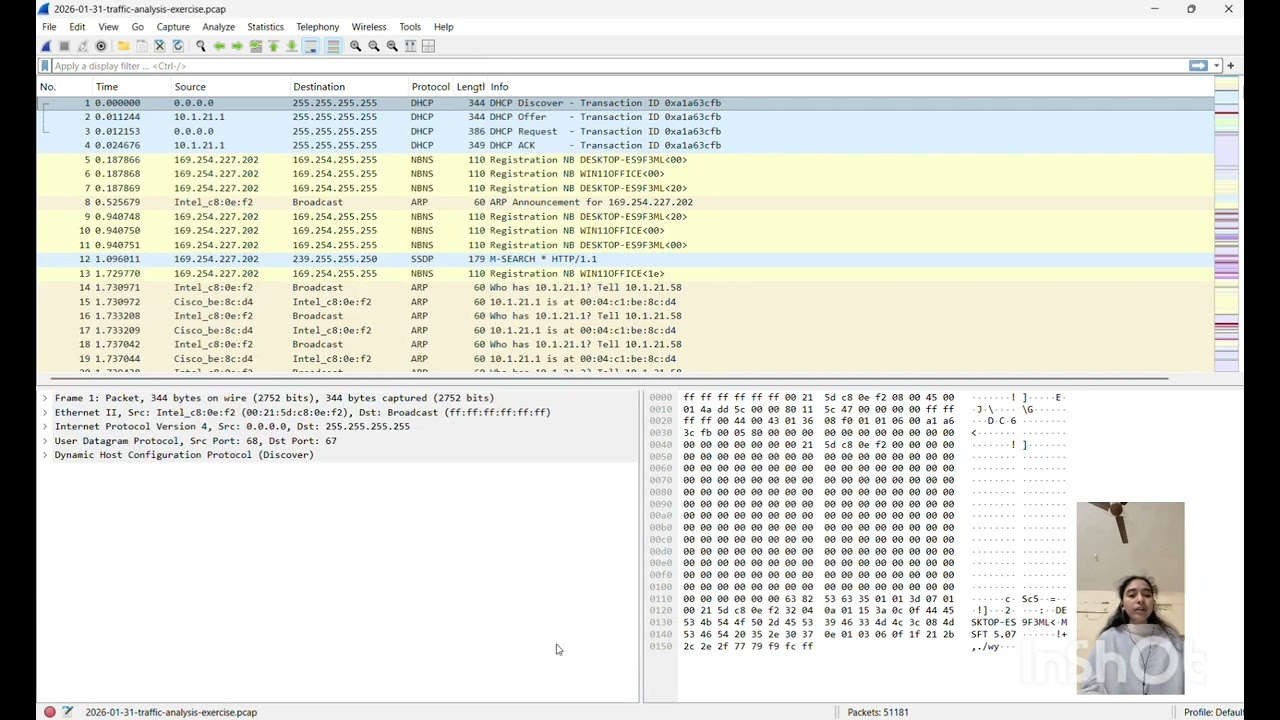Viewport: 1280px width, 720px height.
Task: Click the display filter input field
Action: point(618,66)
